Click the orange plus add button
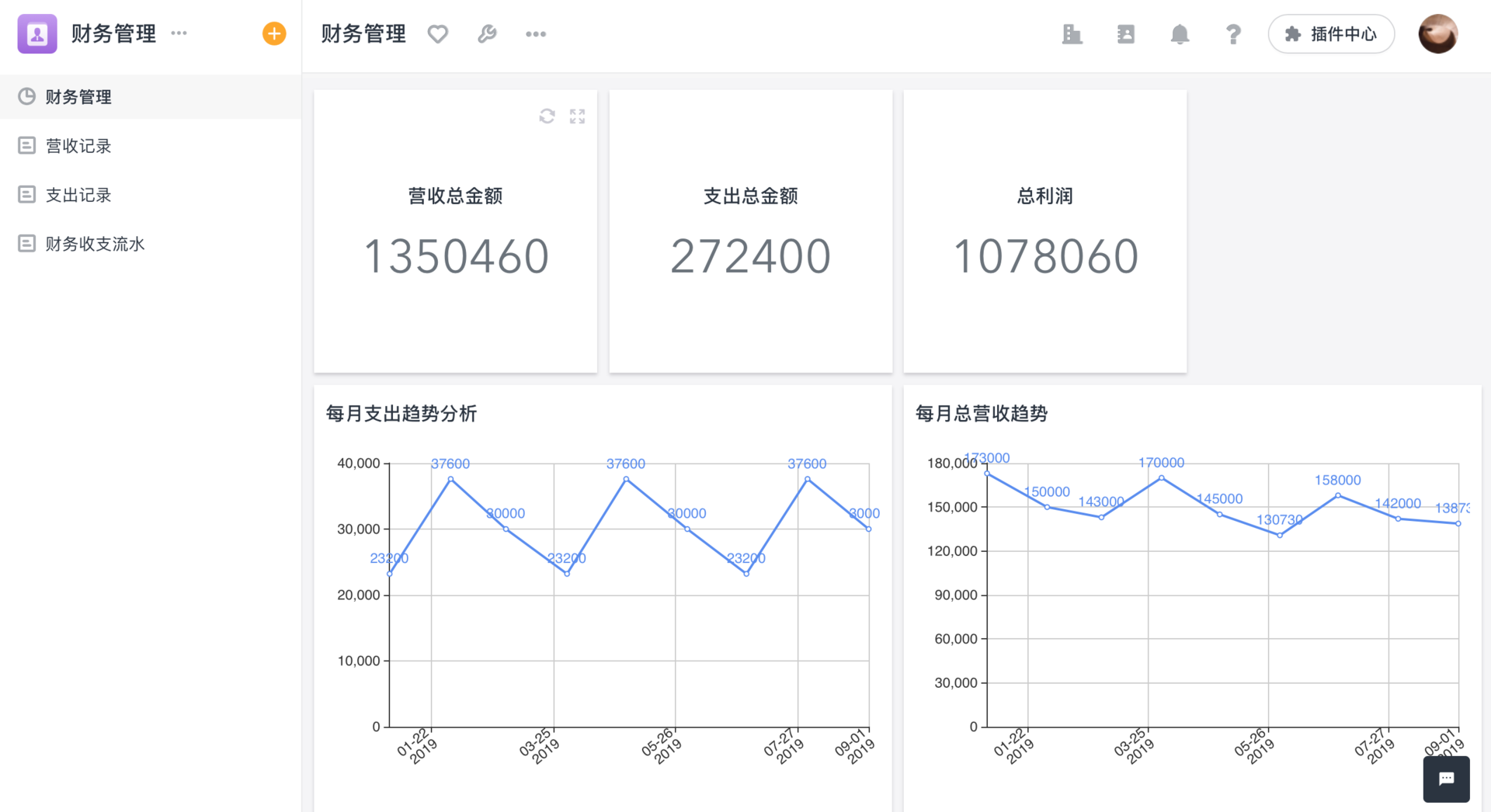Screen dimensions: 1491x812 coord(274,33)
